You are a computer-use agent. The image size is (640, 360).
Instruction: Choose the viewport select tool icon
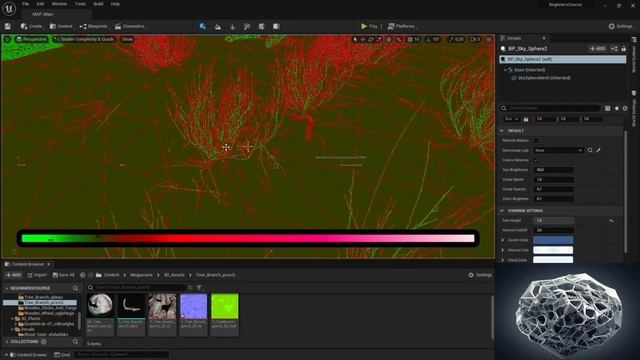point(355,39)
